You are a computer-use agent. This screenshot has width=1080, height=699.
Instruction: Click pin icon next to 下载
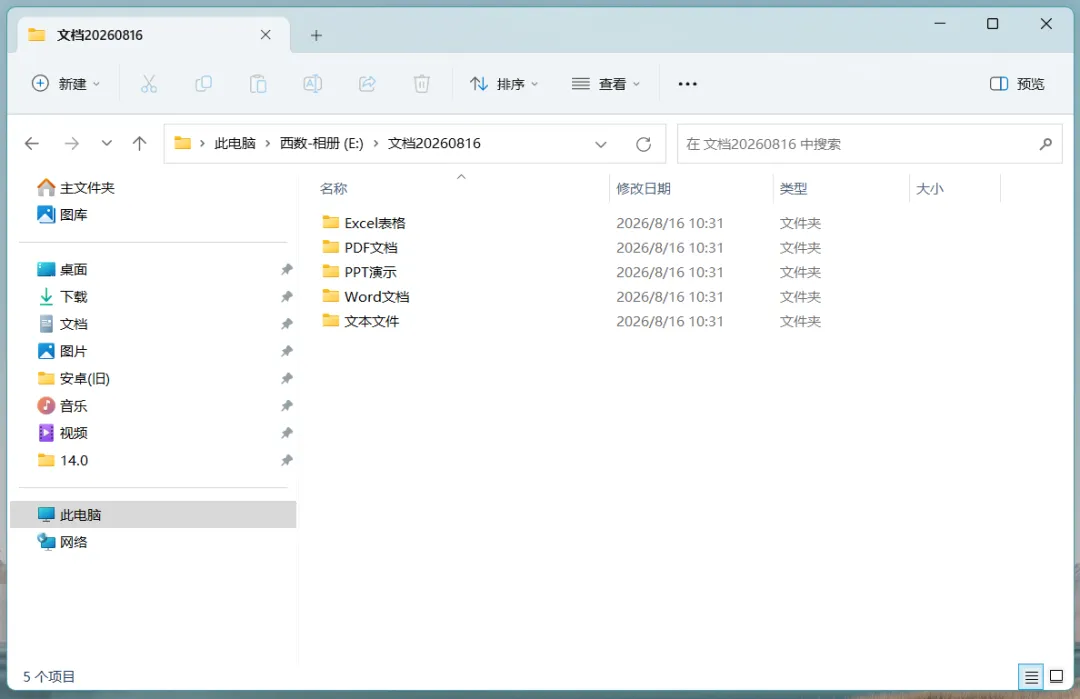click(x=287, y=297)
